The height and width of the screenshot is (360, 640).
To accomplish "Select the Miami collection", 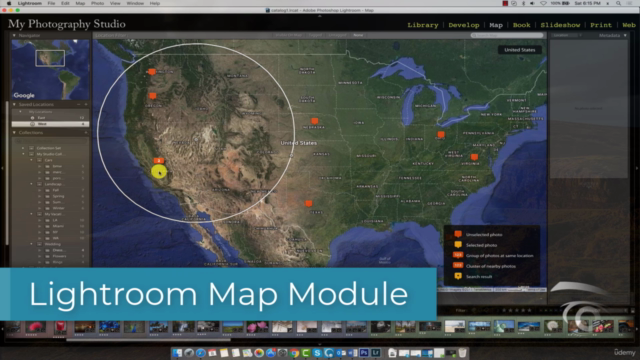I will click(x=58, y=226).
